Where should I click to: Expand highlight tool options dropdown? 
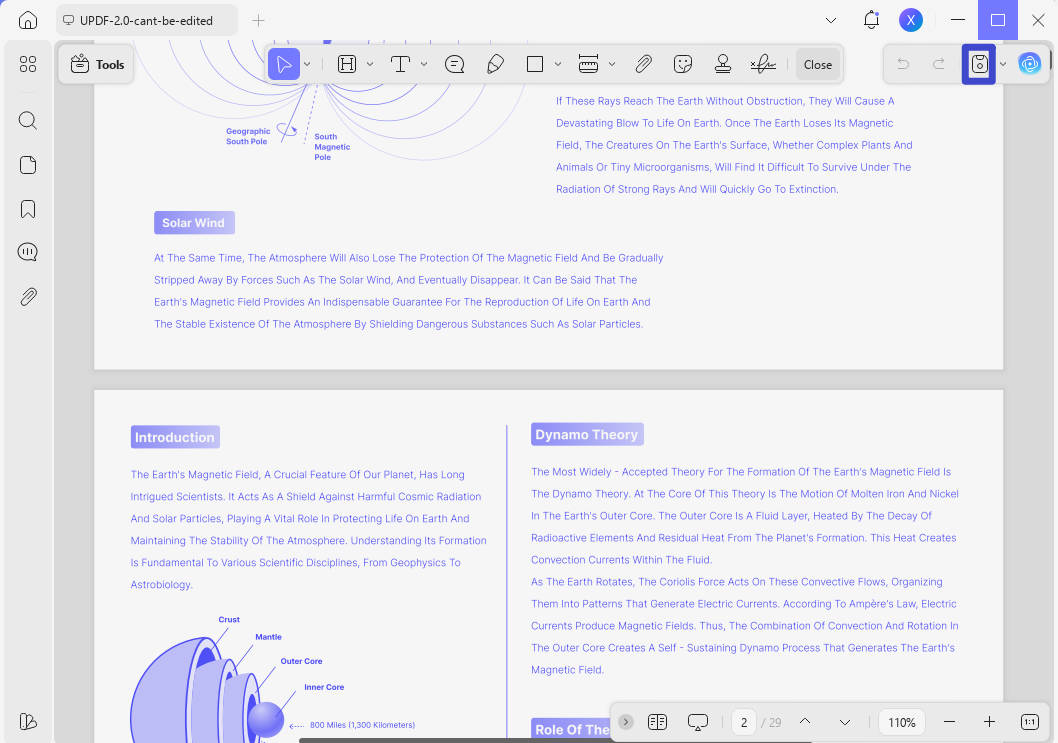(x=370, y=65)
